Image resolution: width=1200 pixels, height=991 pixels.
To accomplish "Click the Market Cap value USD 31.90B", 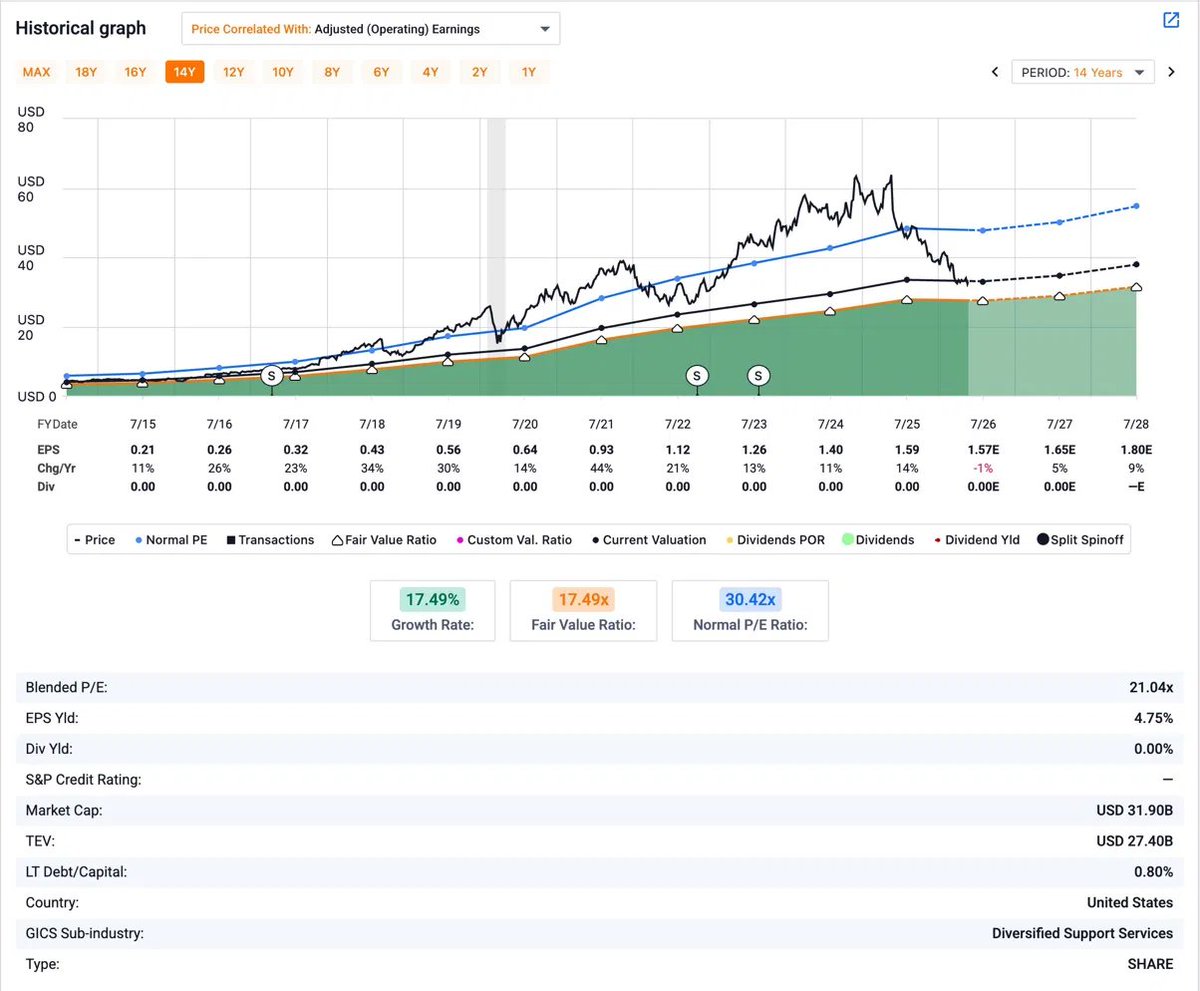I will [x=1135, y=810].
